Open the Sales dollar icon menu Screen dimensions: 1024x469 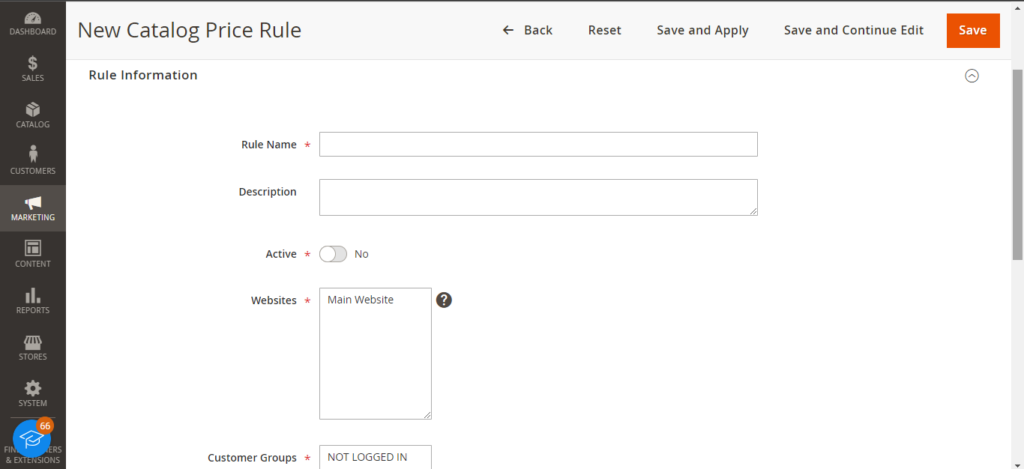point(33,69)
